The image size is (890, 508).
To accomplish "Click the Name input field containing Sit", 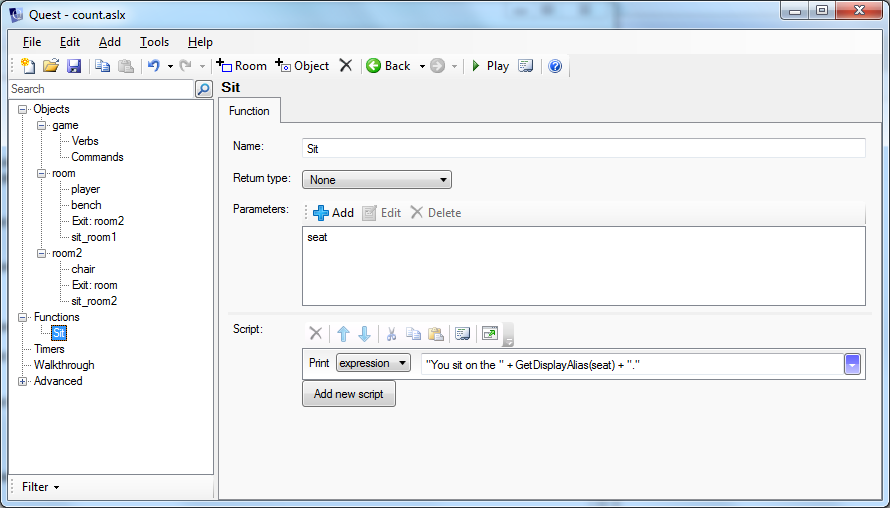I will point(583,147).
